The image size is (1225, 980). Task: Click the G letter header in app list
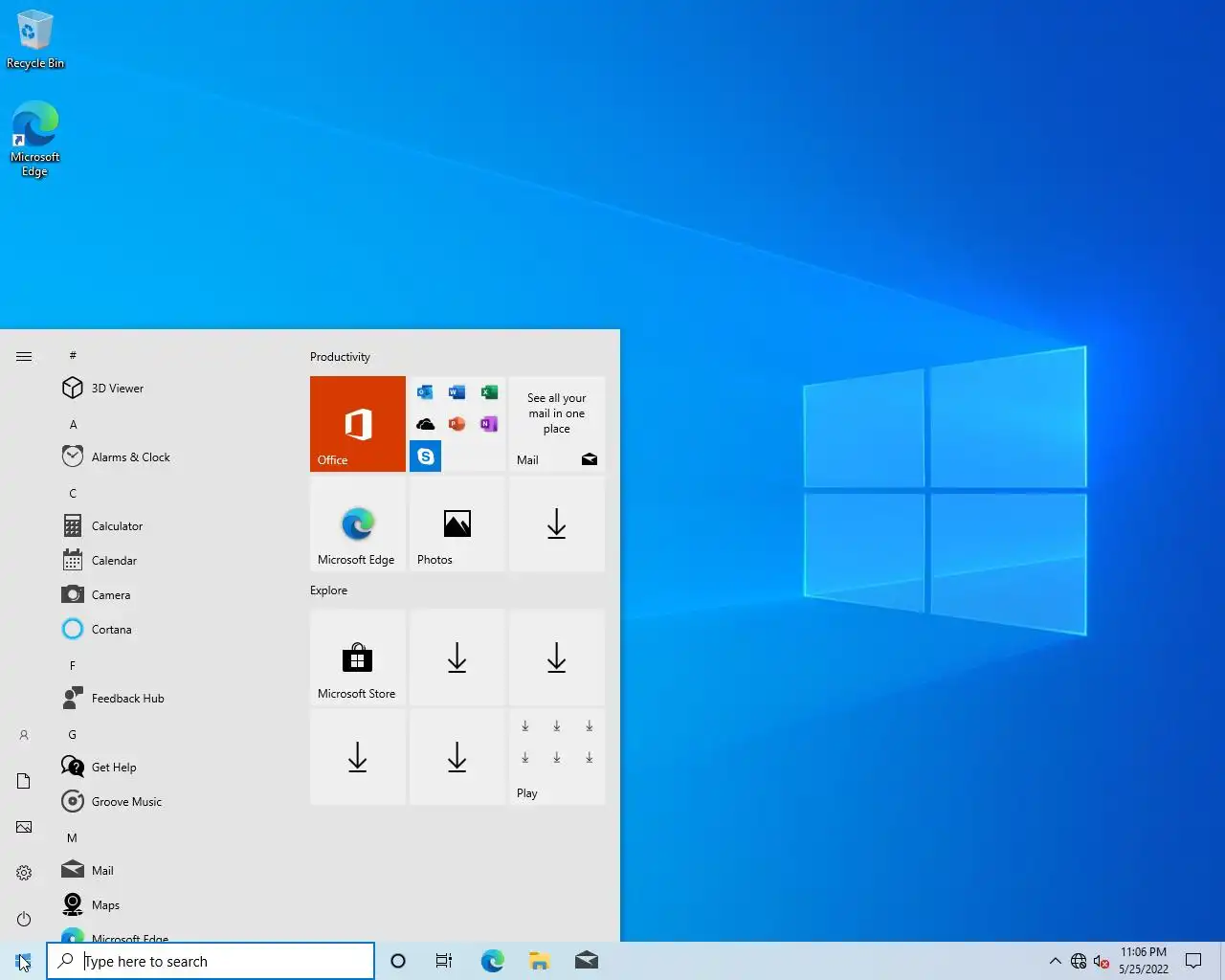73,734
